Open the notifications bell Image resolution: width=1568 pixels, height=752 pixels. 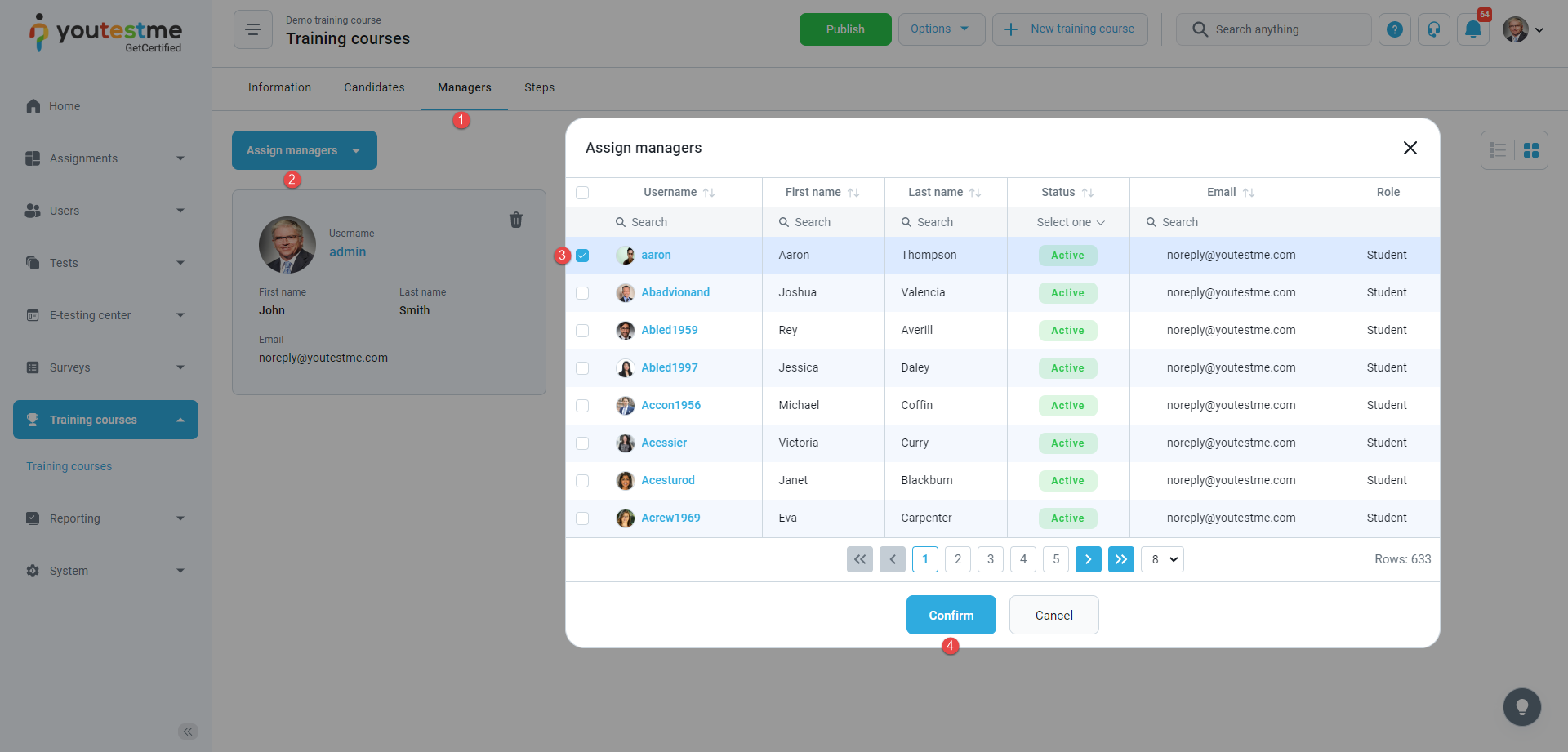(x=1473, y=29)
